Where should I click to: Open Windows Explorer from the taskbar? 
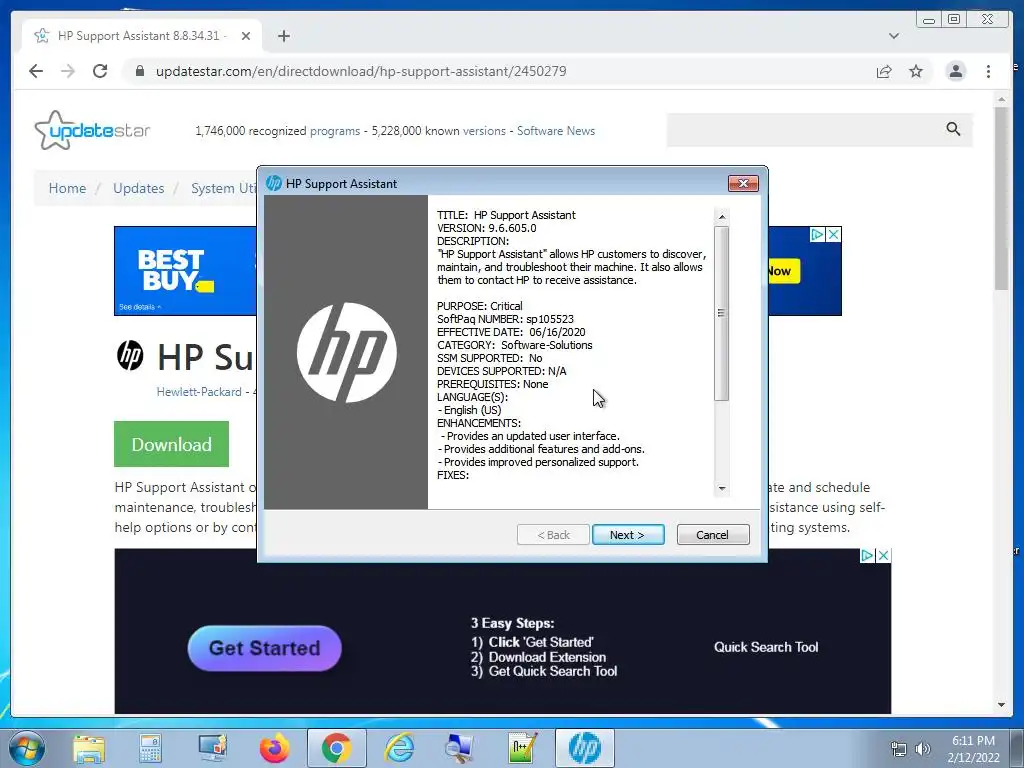89,748
